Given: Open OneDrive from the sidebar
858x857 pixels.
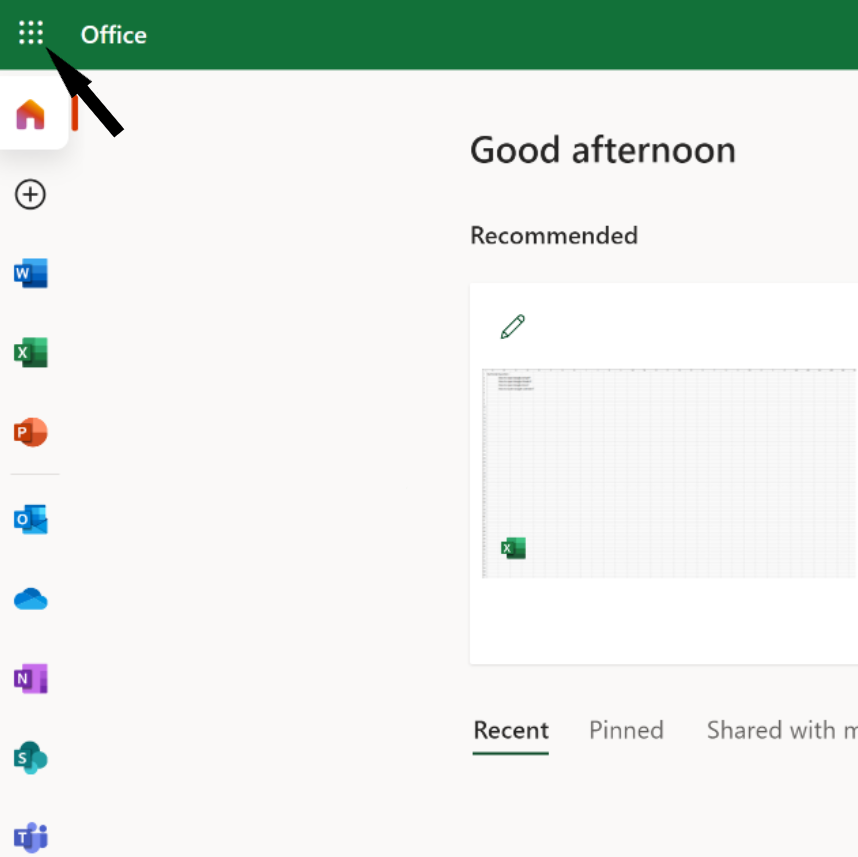Looking at the screenshot, I should 31,599.
